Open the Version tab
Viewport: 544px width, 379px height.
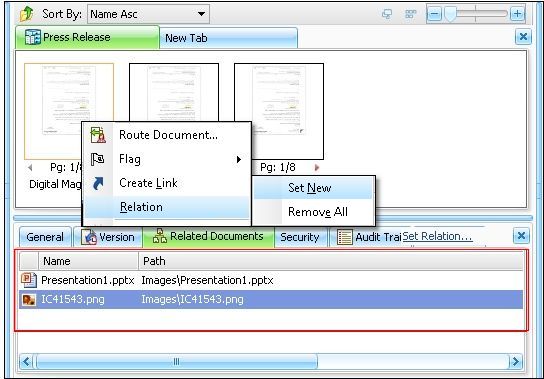coord(108,237)
